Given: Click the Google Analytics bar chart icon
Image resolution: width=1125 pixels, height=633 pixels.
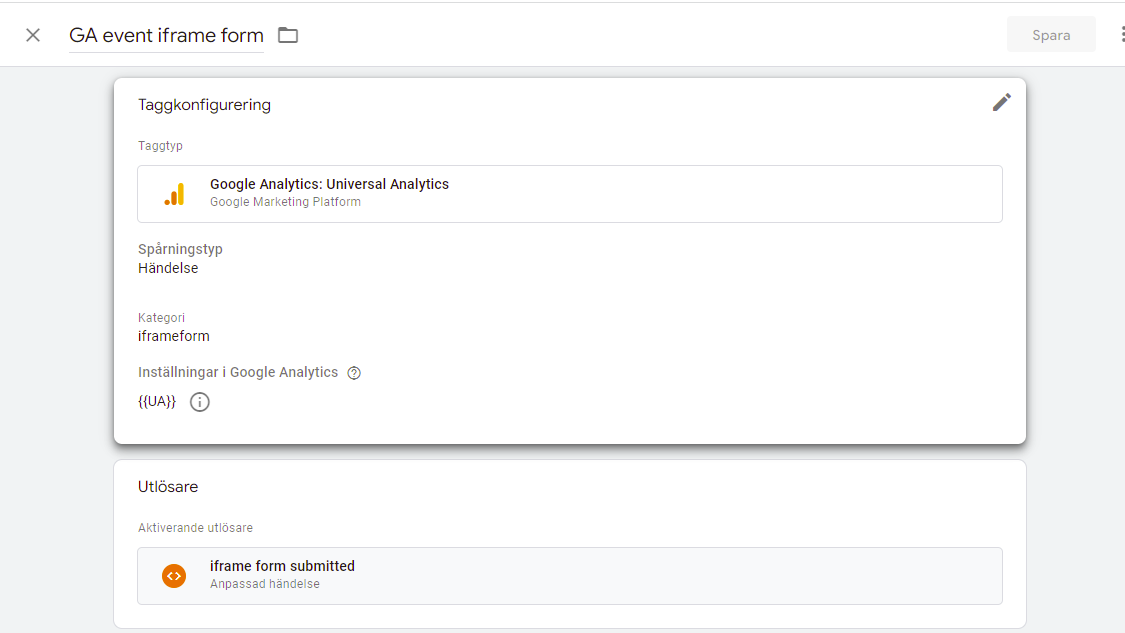Looking at the screenshot, I should [174, 194].
